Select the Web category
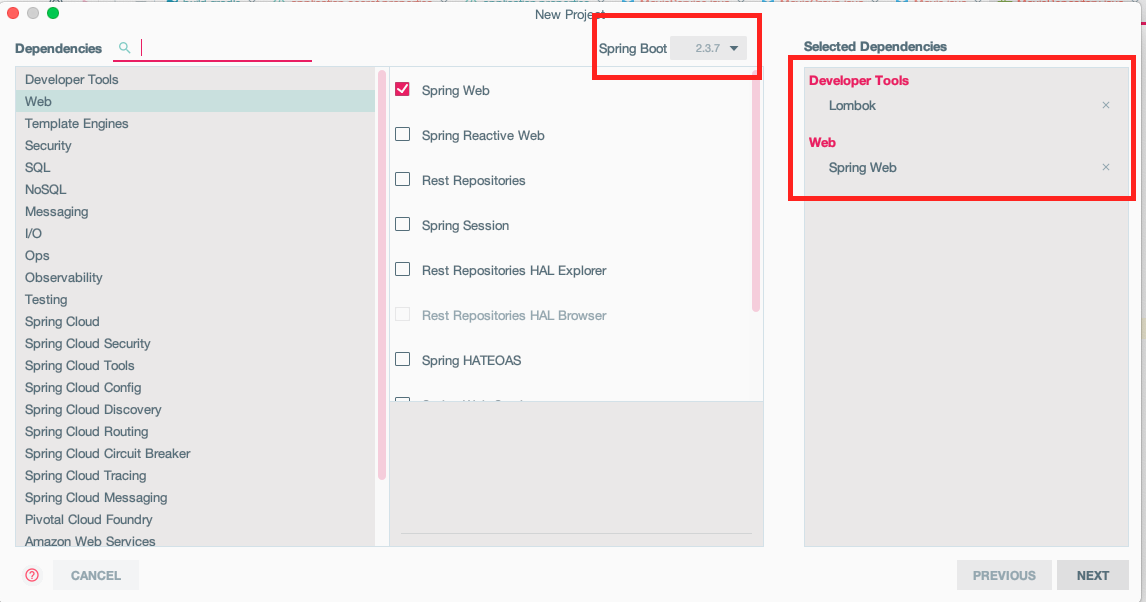 pos(195,101)
